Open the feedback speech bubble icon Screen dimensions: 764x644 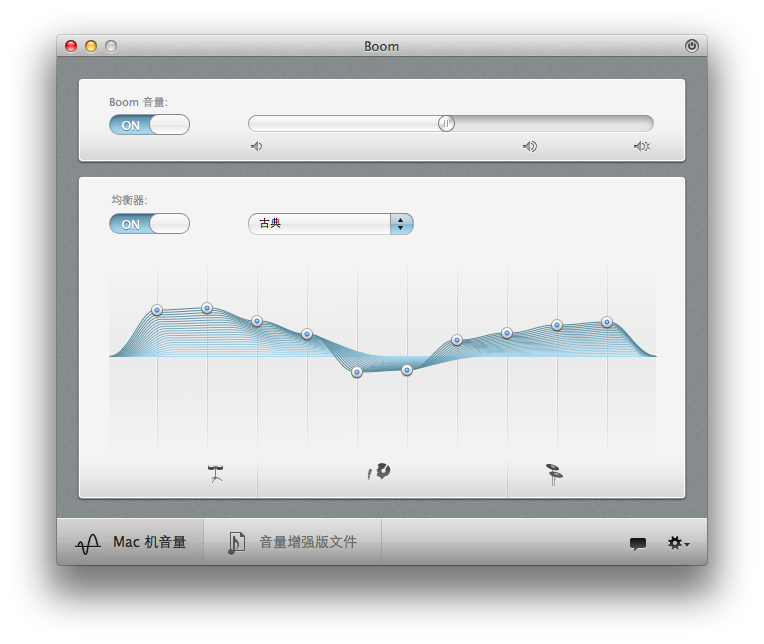637,544
